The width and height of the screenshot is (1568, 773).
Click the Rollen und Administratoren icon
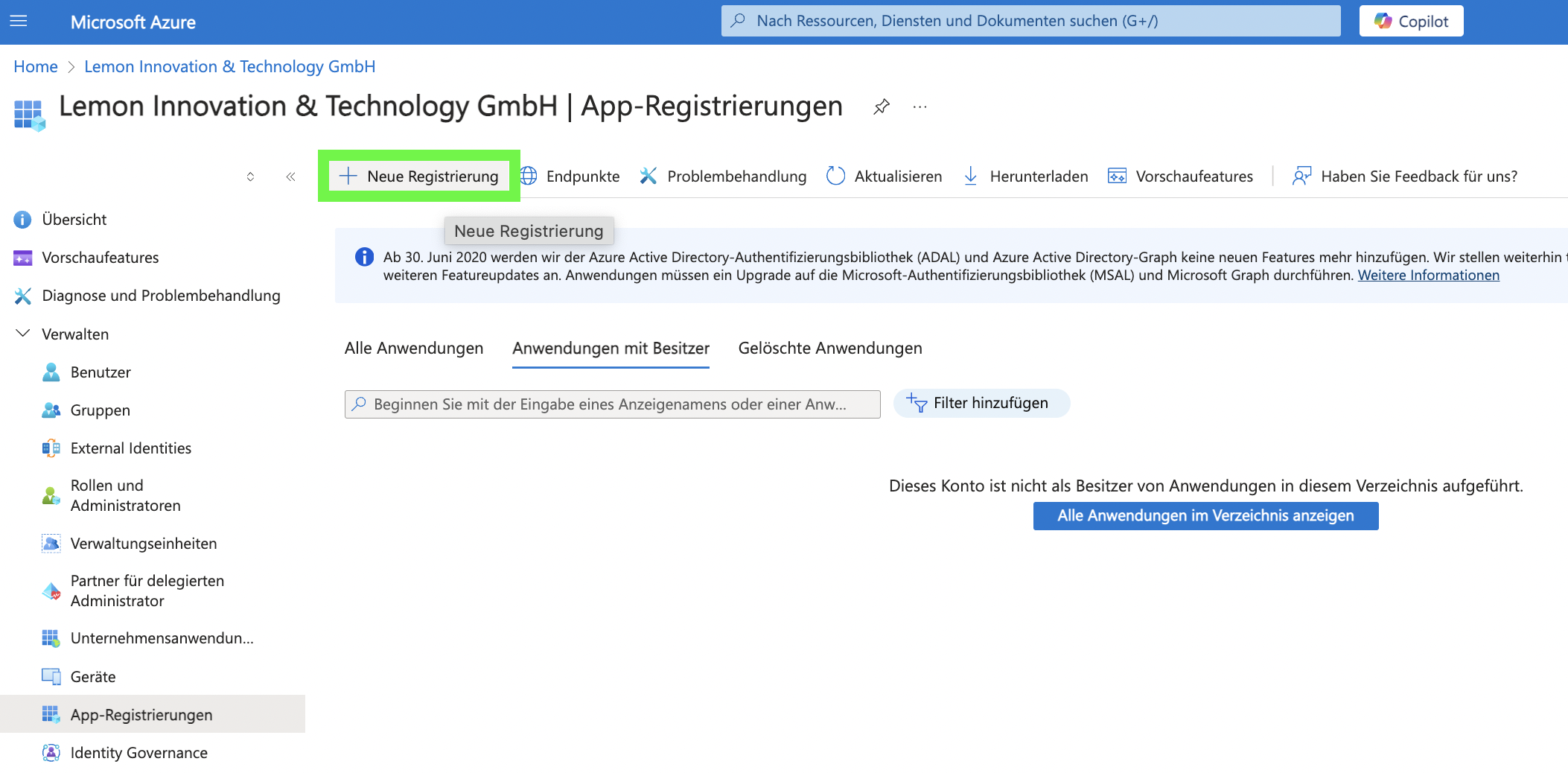click(51, 495)
